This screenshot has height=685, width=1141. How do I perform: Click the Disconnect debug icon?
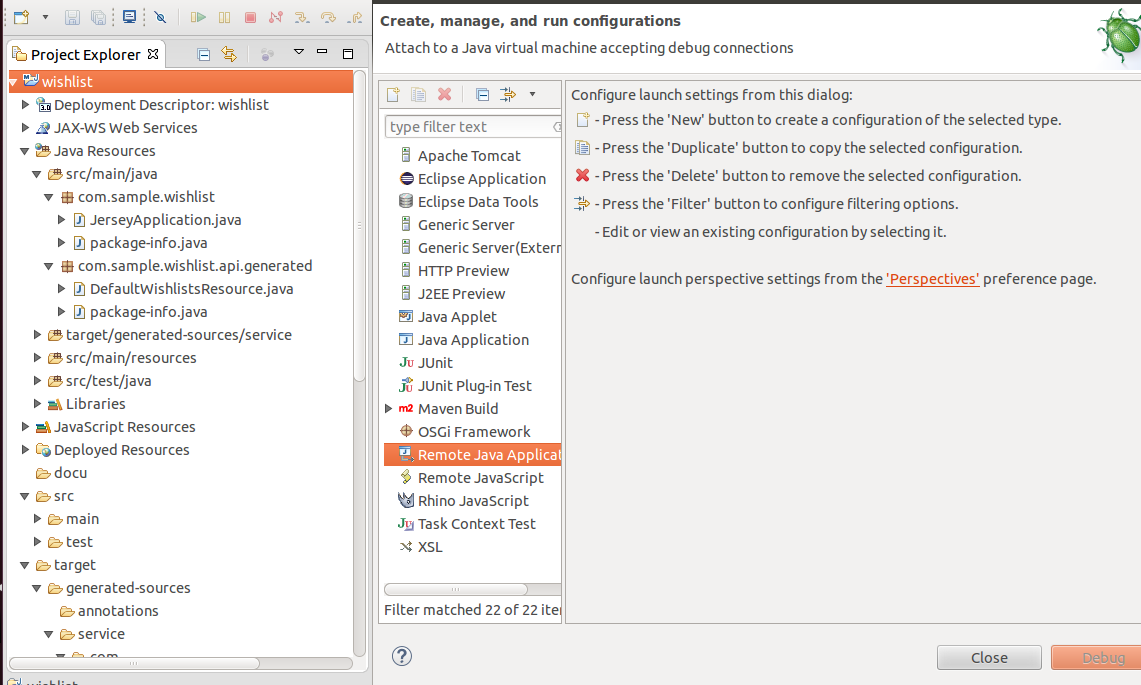click(275, 17)
